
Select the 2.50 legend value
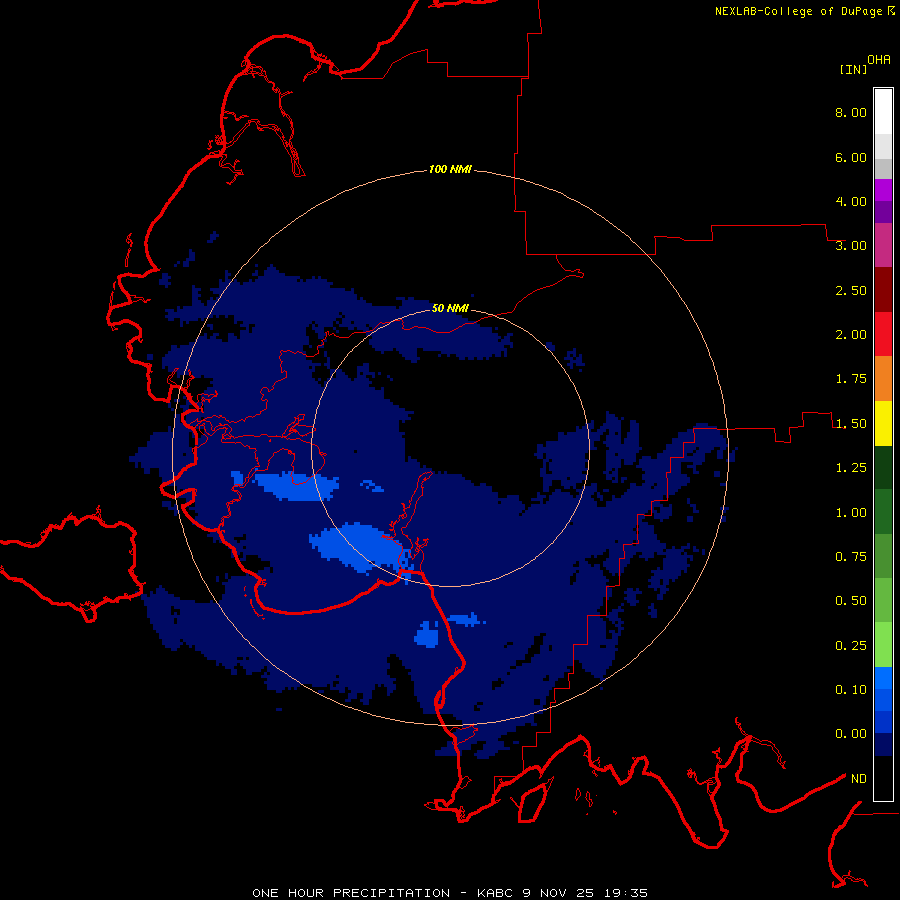point(851,290)
